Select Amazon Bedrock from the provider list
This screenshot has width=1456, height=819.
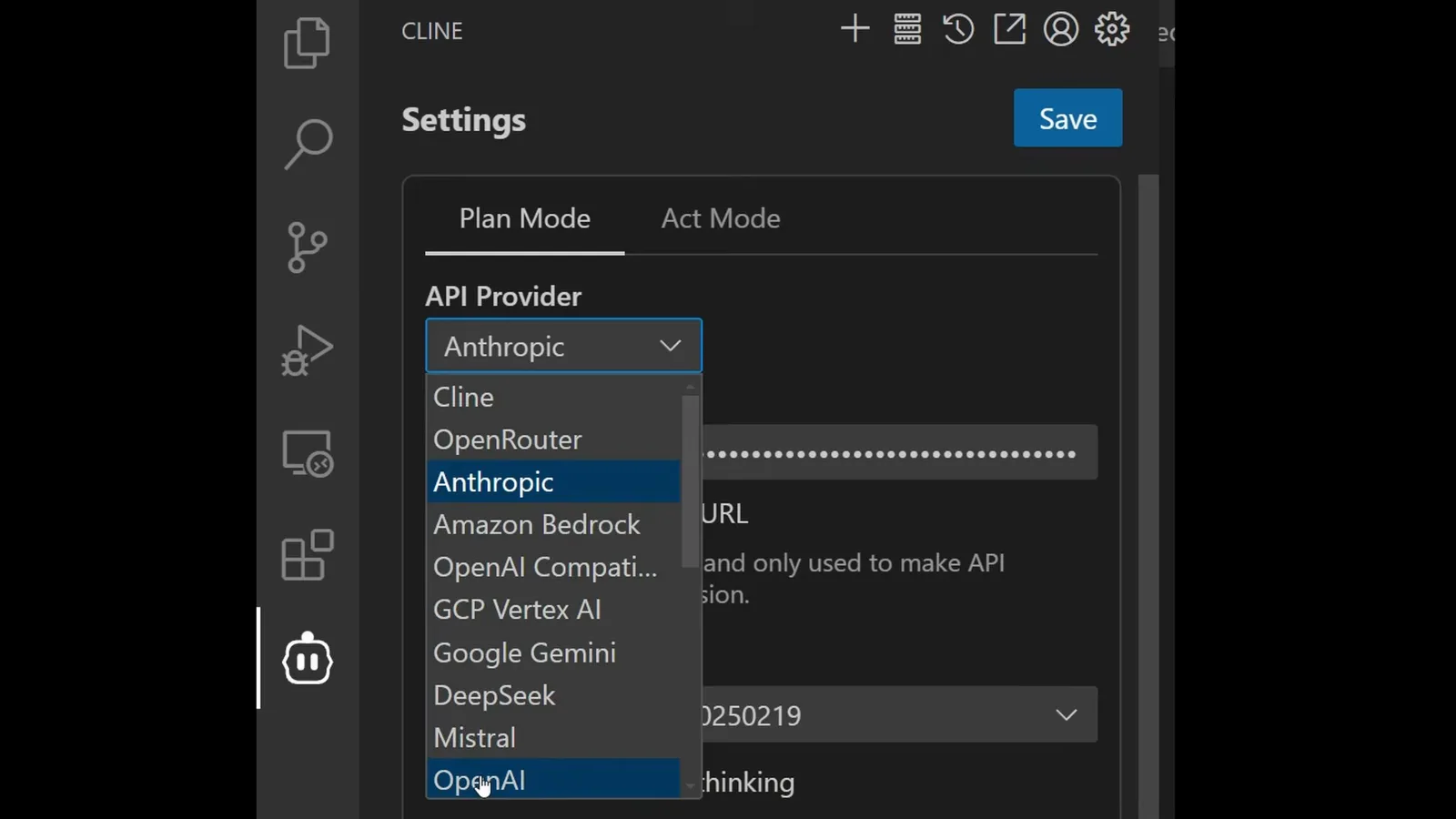pyautogui.click(x=553, y=525)
